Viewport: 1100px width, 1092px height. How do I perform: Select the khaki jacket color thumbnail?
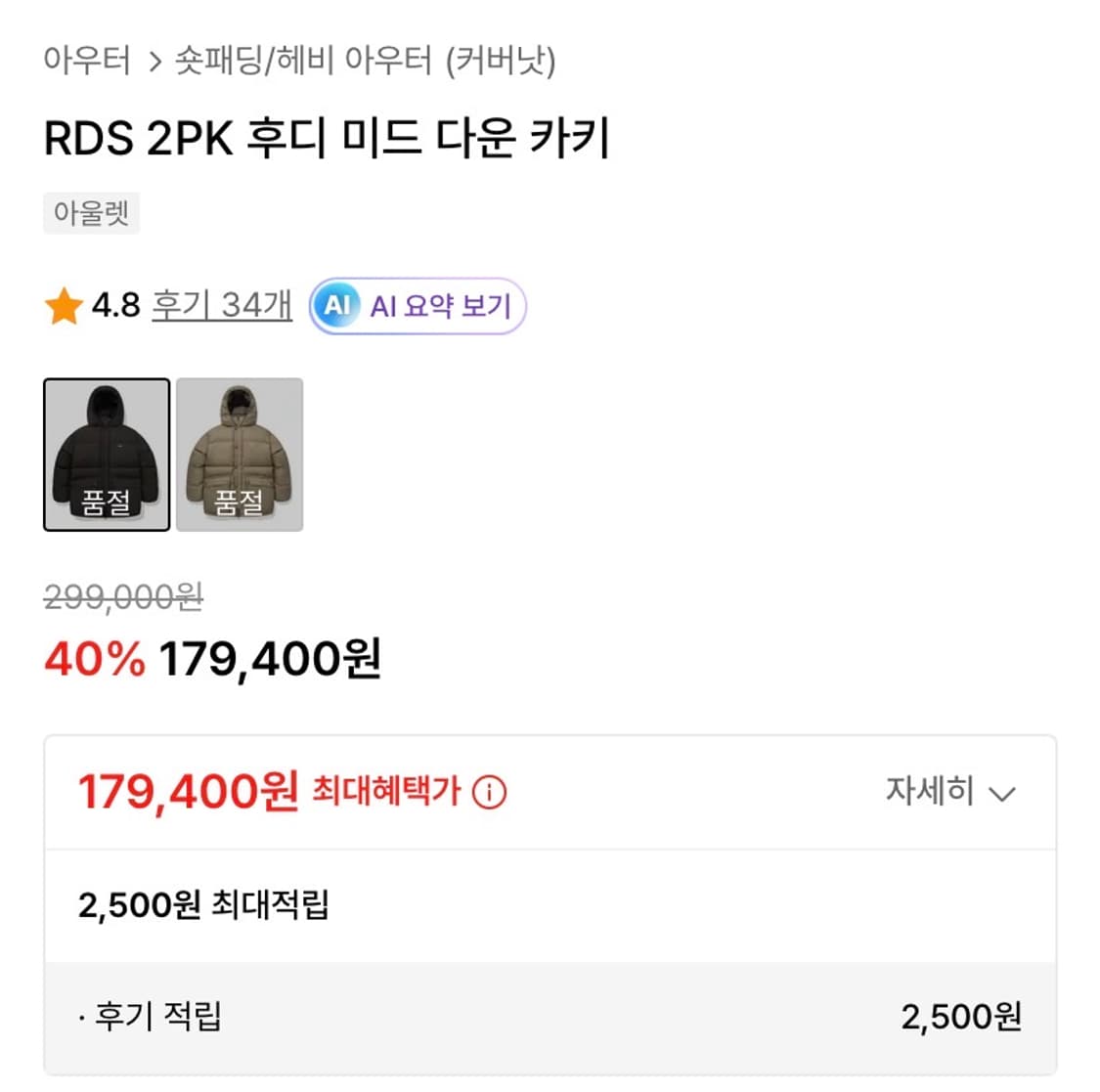[x=238, y=454]
